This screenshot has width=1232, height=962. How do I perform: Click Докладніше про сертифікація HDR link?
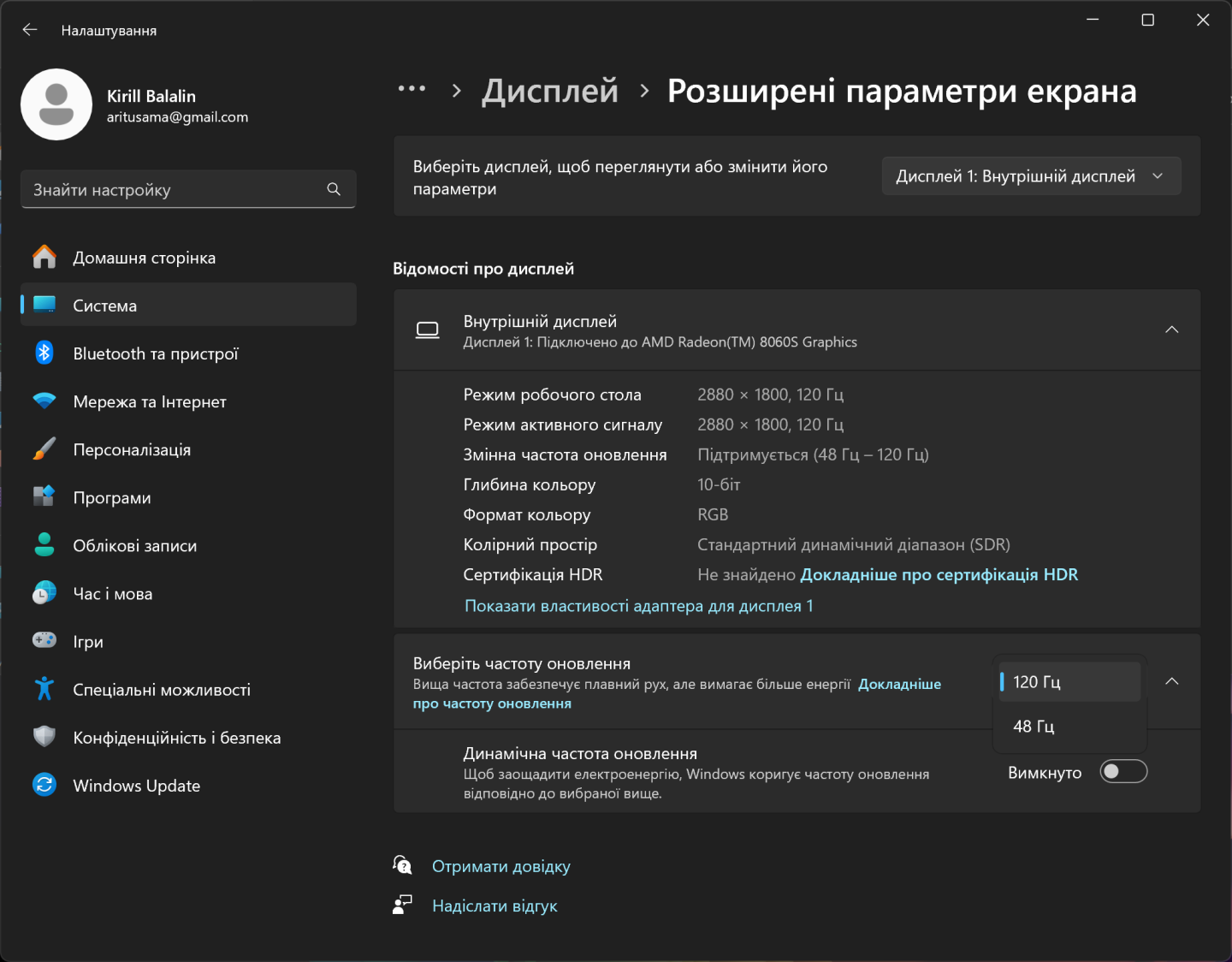point(939,574)
